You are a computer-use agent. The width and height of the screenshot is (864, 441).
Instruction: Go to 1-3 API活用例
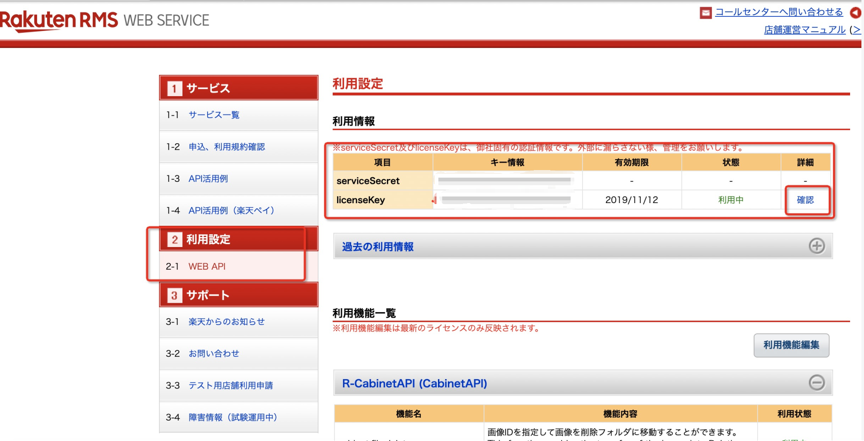[x=208, y=179]
